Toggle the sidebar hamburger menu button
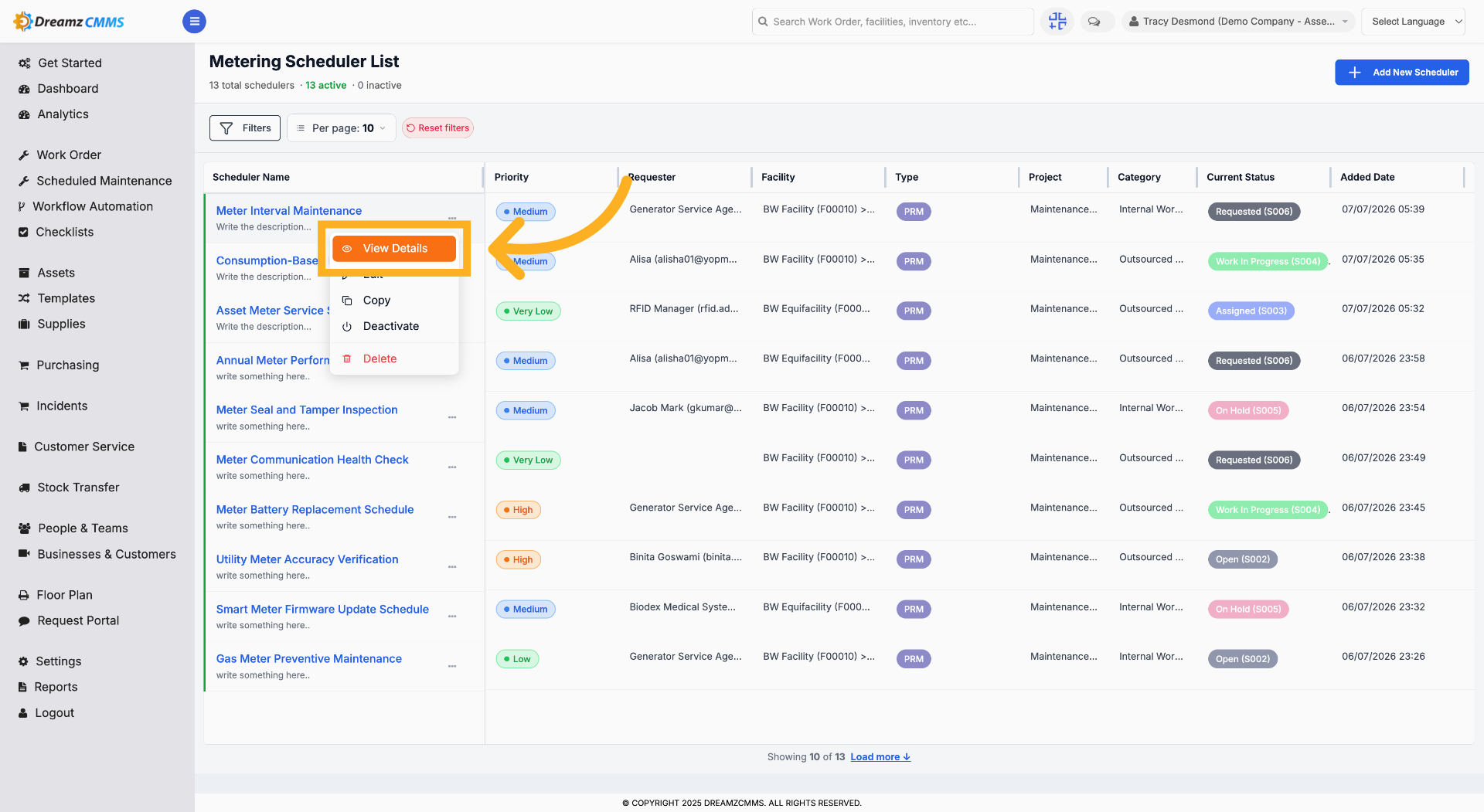 point(194,22)
